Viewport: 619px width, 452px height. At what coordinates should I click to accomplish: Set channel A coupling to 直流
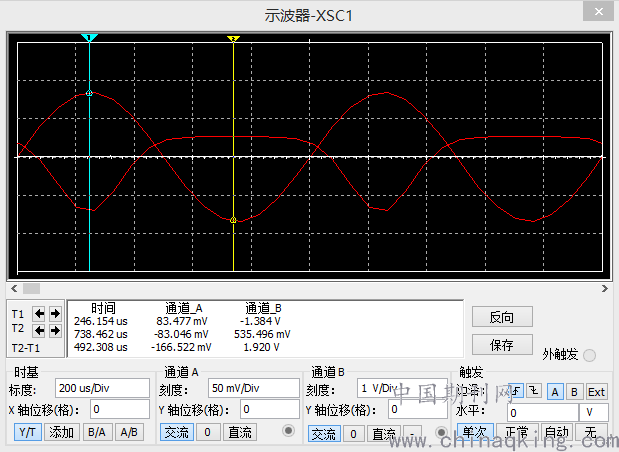pyautogui.click(x=240, y=432)
